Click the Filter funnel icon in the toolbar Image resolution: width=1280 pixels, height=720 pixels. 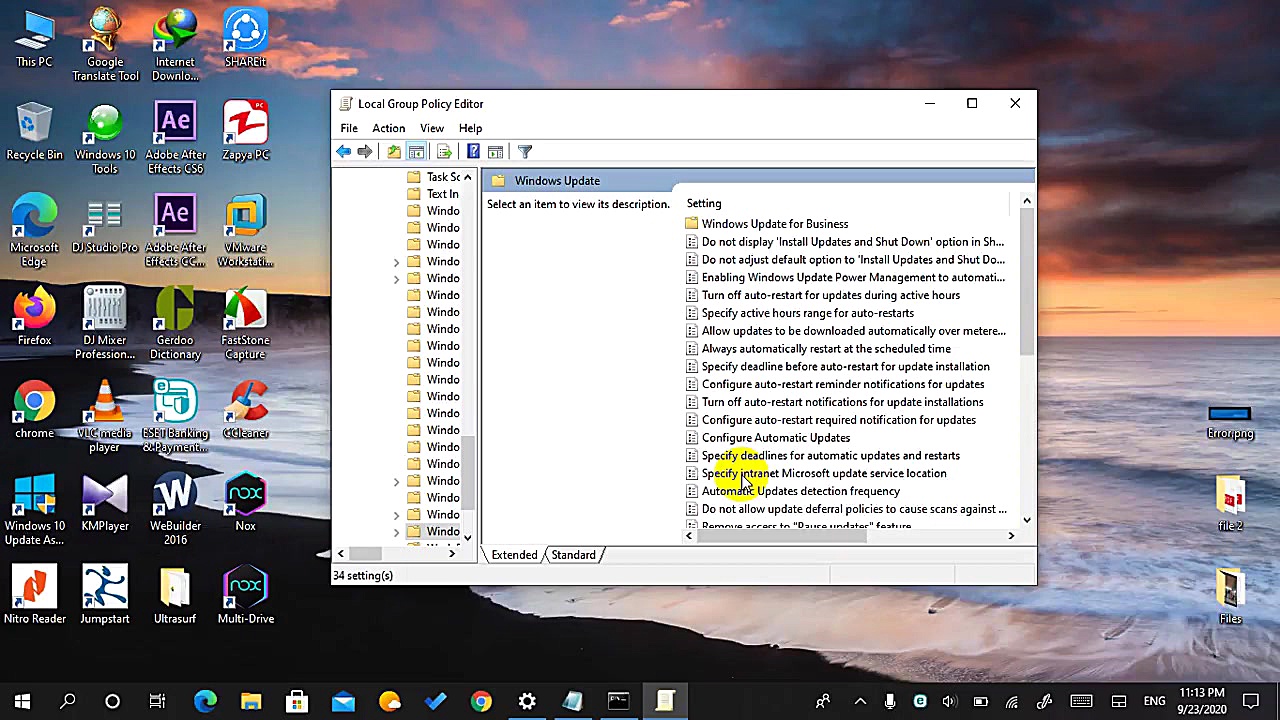click(x=524, y=151)
